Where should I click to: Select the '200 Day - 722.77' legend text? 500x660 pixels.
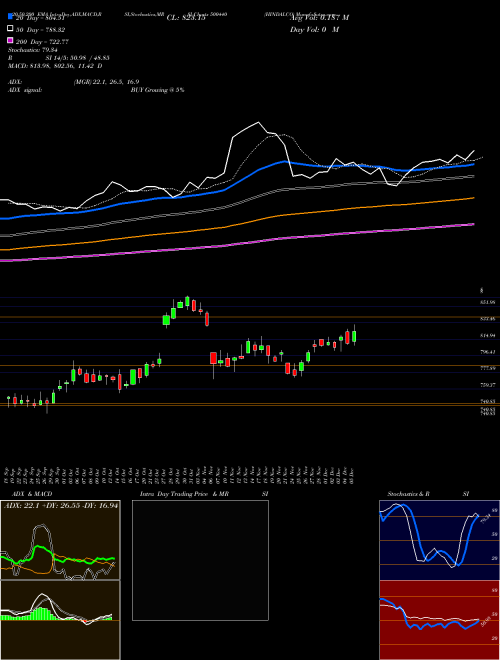43,42
